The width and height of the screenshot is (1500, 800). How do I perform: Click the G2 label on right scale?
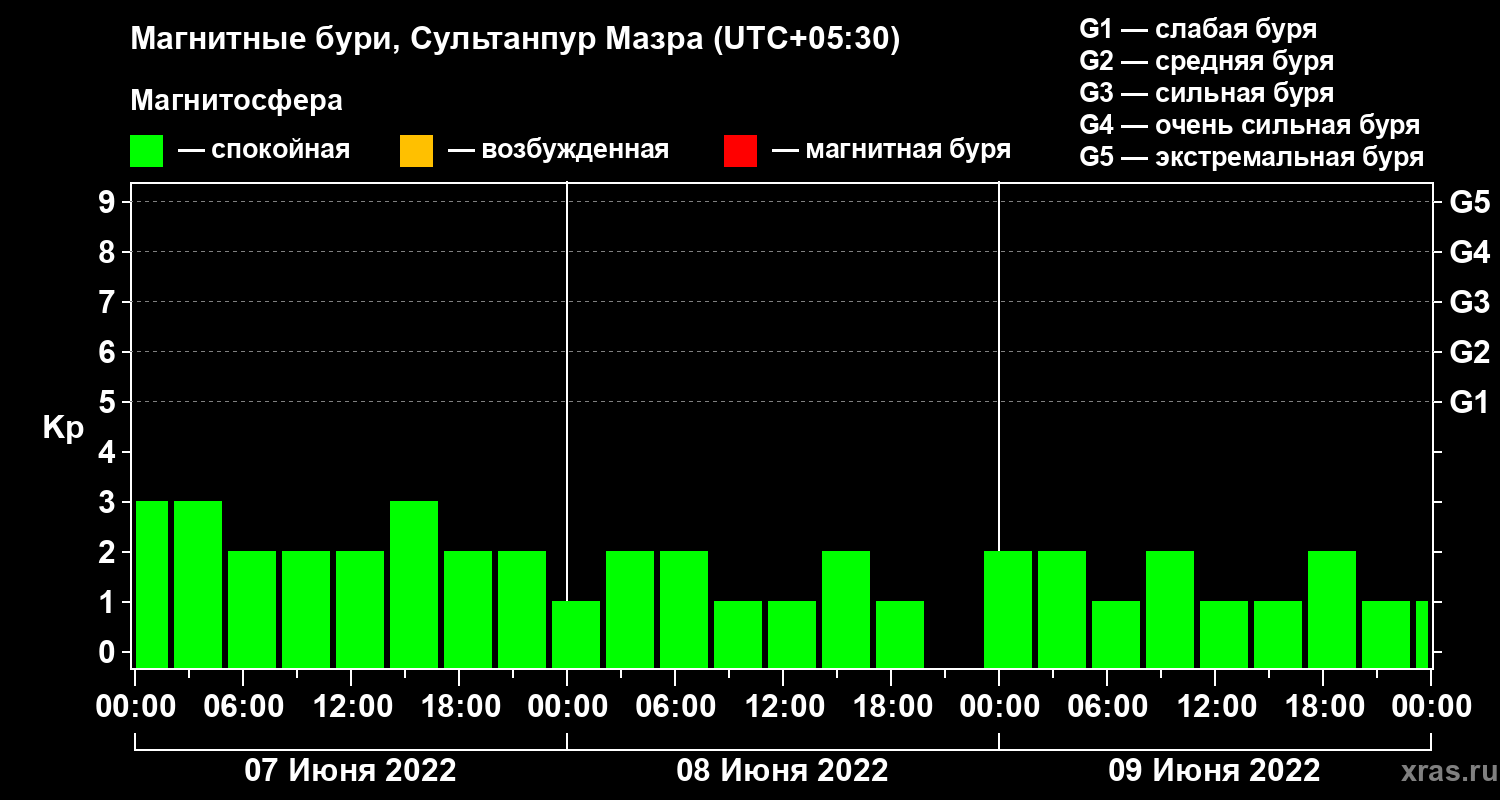[1469, 352]
